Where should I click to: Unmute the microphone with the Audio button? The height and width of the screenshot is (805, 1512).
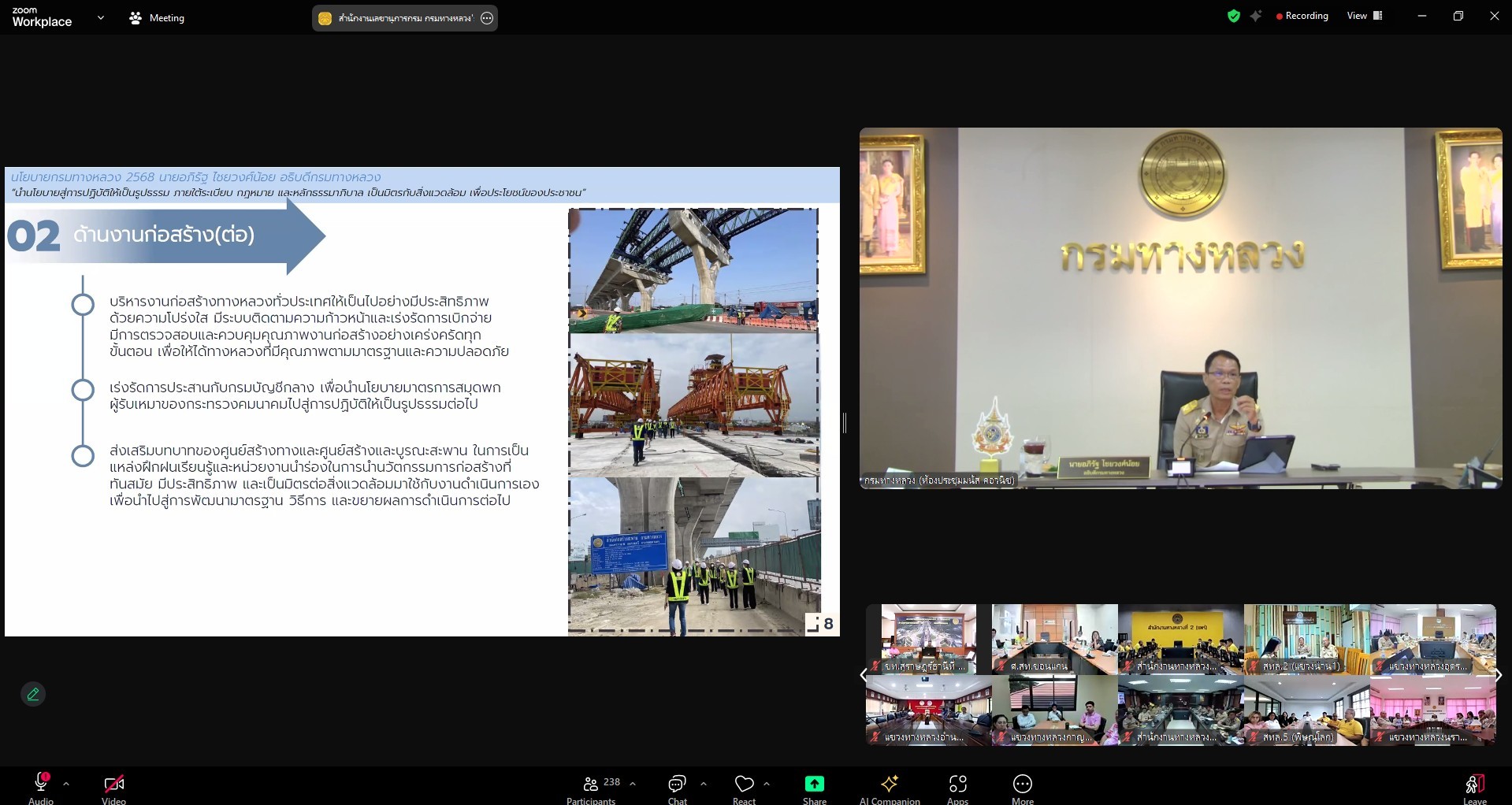[x=41, y=786]
